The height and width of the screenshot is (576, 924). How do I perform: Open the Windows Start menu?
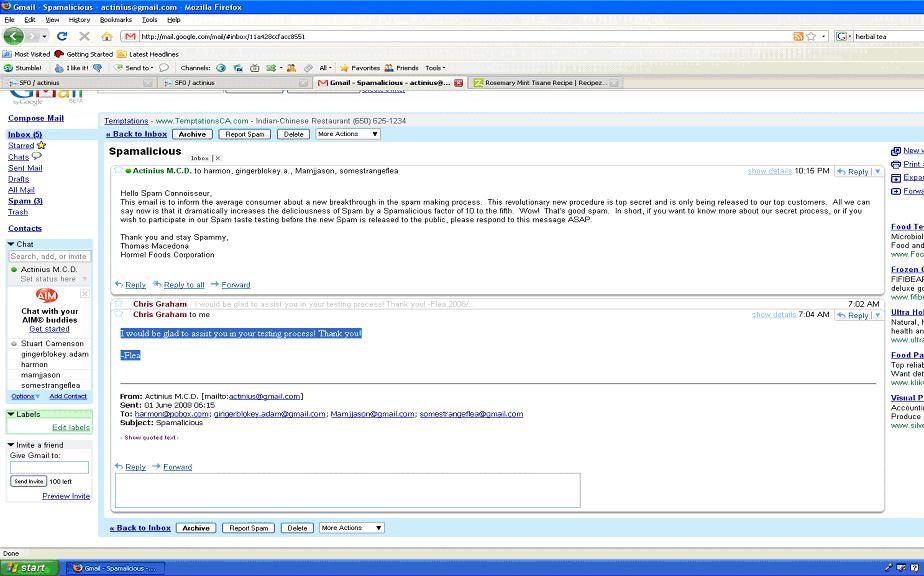click(x=29, y=568)
